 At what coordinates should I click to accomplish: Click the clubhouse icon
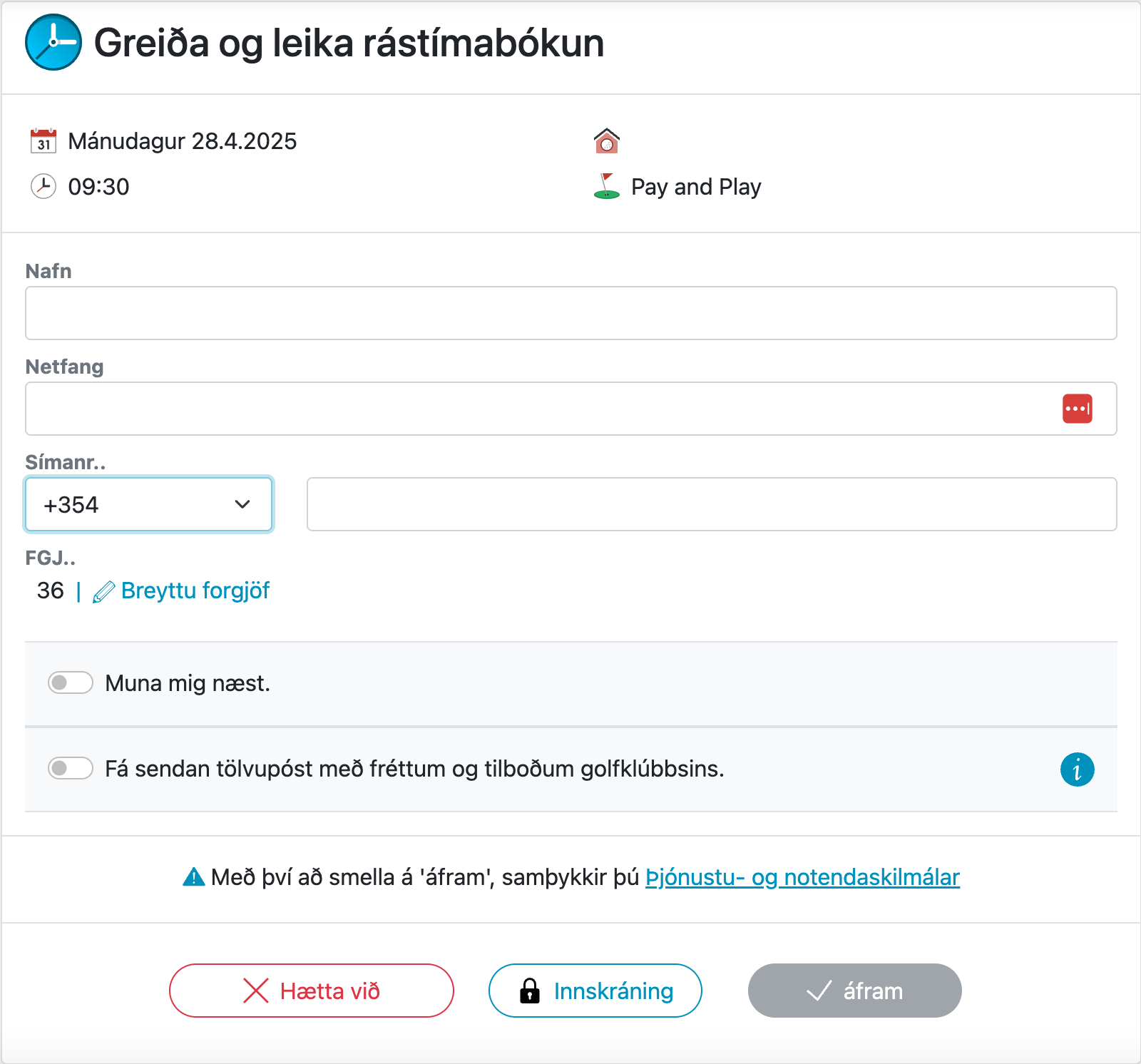(606, 141)
